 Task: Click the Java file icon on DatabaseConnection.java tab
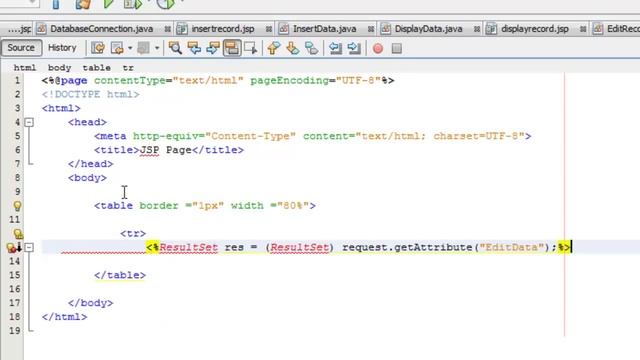pos(41,29)
